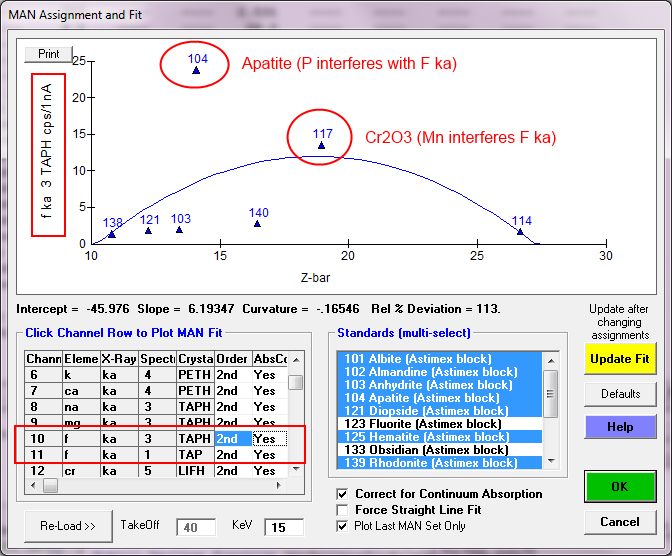Close the MAN Assignment and Fit window
Screen dimensions: 672x556
pyautogui.click(x=652, y=14)
